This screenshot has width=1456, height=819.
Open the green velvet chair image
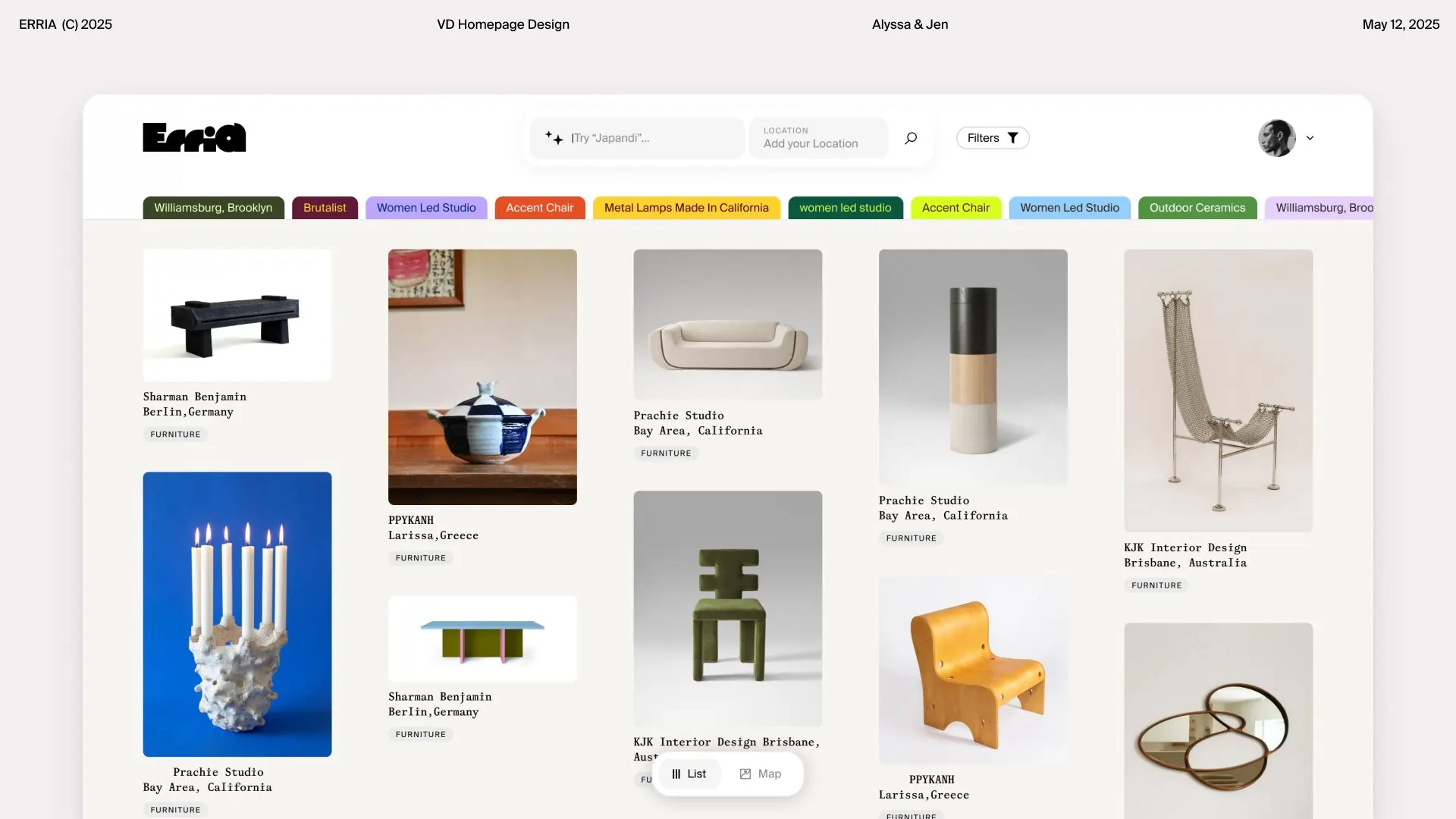click(x=727, y=608)
